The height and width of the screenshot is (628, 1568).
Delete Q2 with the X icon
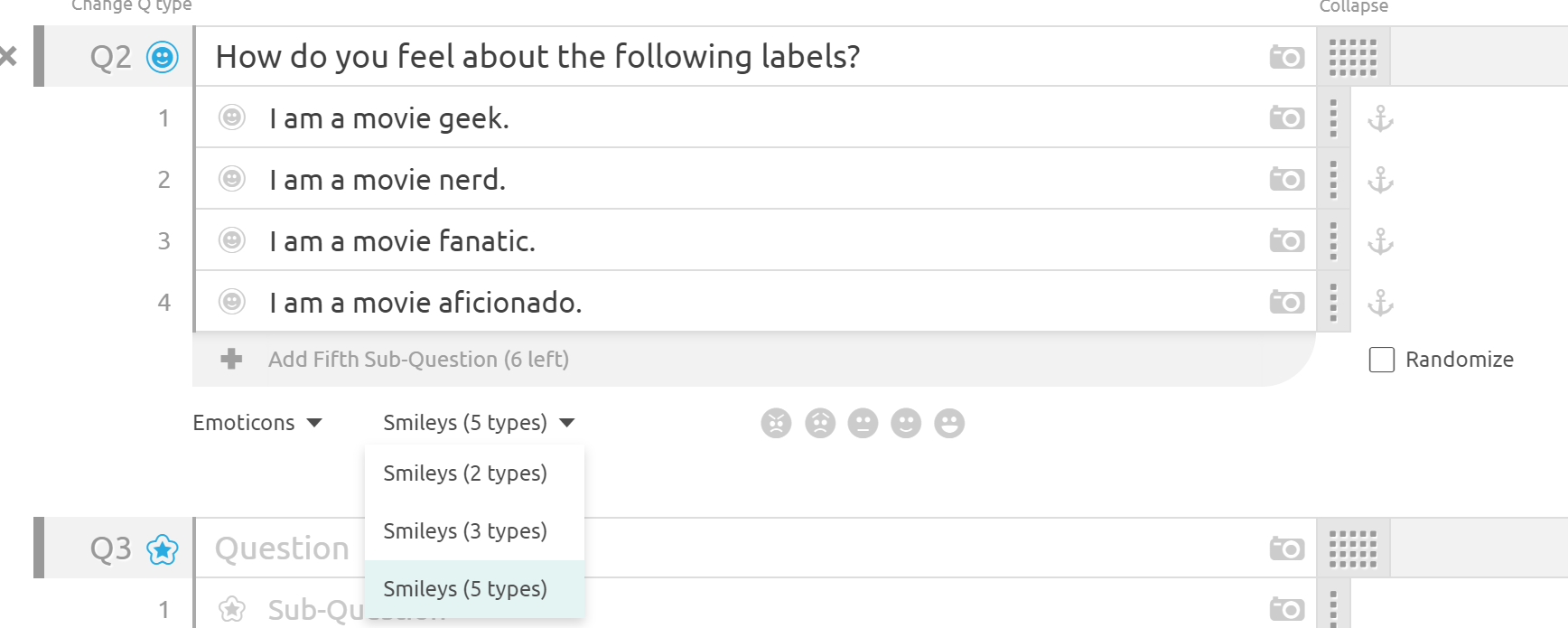click(9, 57)
